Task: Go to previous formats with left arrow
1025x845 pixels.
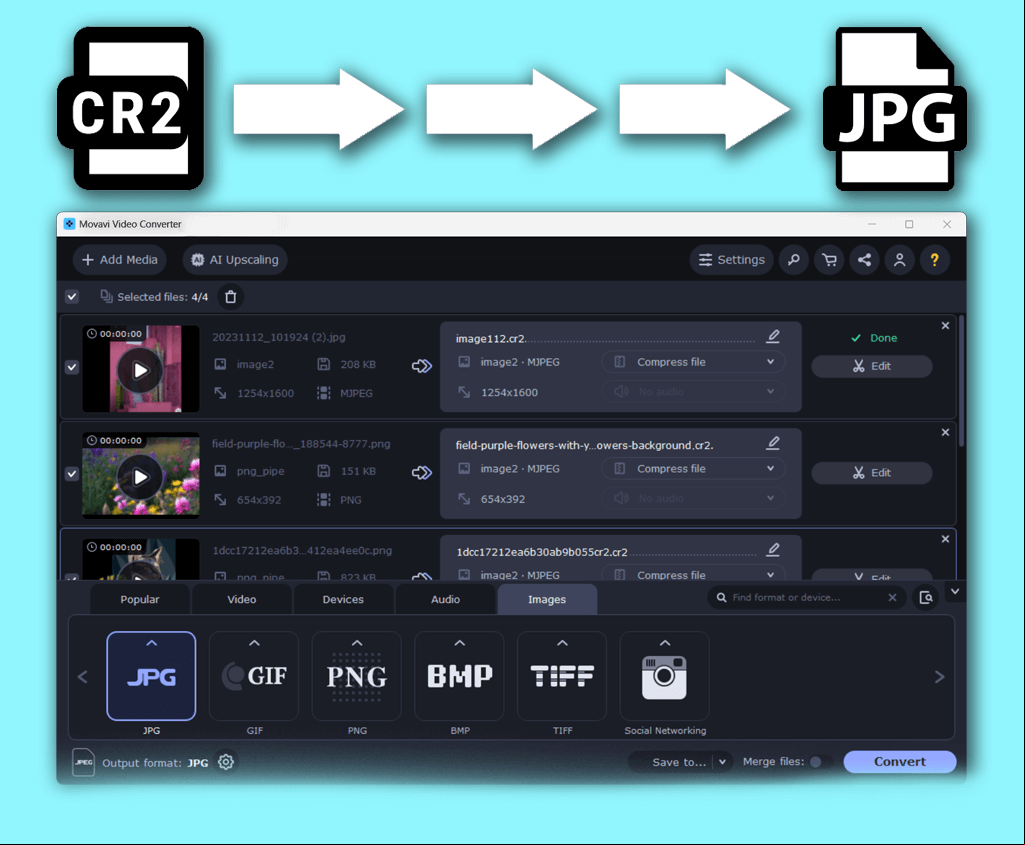Action: [x=83, y=677]
